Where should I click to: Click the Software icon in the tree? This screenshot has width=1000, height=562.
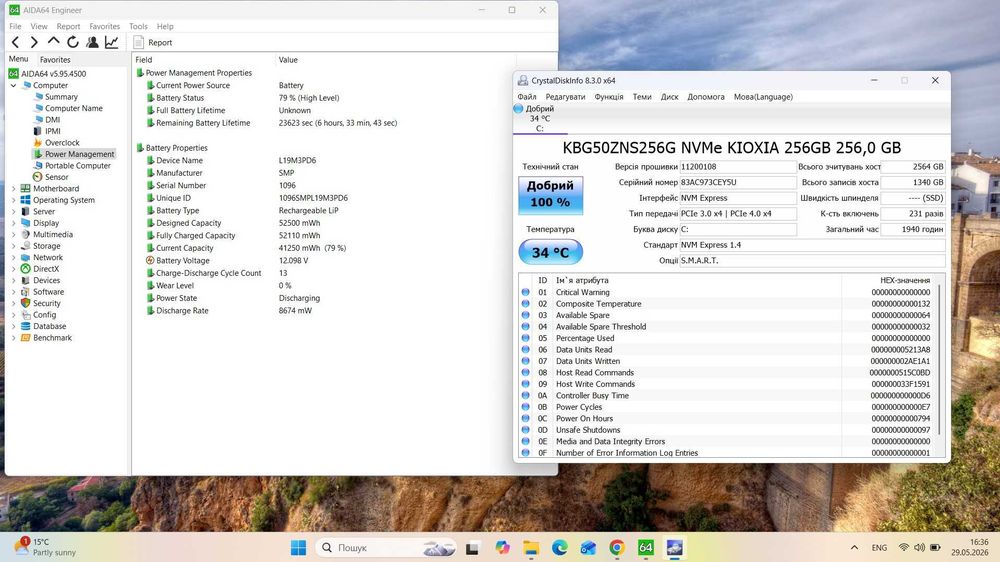(26, 292)
